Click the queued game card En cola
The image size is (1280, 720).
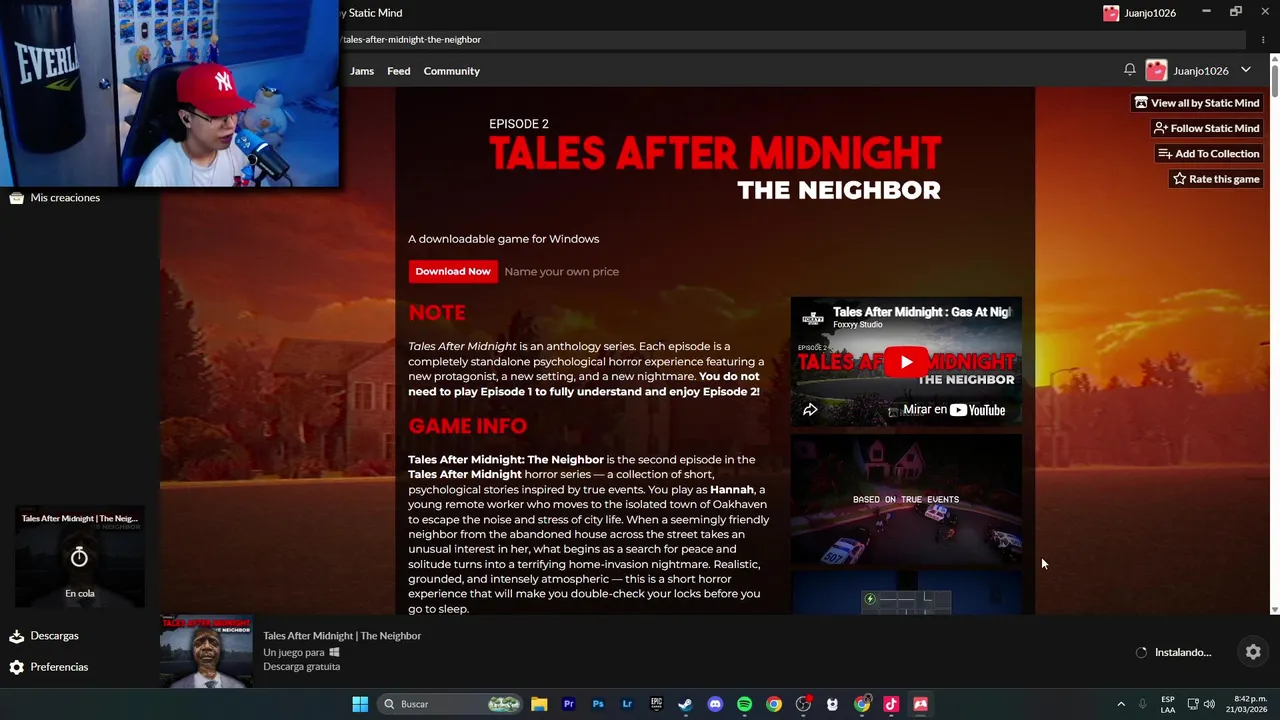click(x=80, y=558)
